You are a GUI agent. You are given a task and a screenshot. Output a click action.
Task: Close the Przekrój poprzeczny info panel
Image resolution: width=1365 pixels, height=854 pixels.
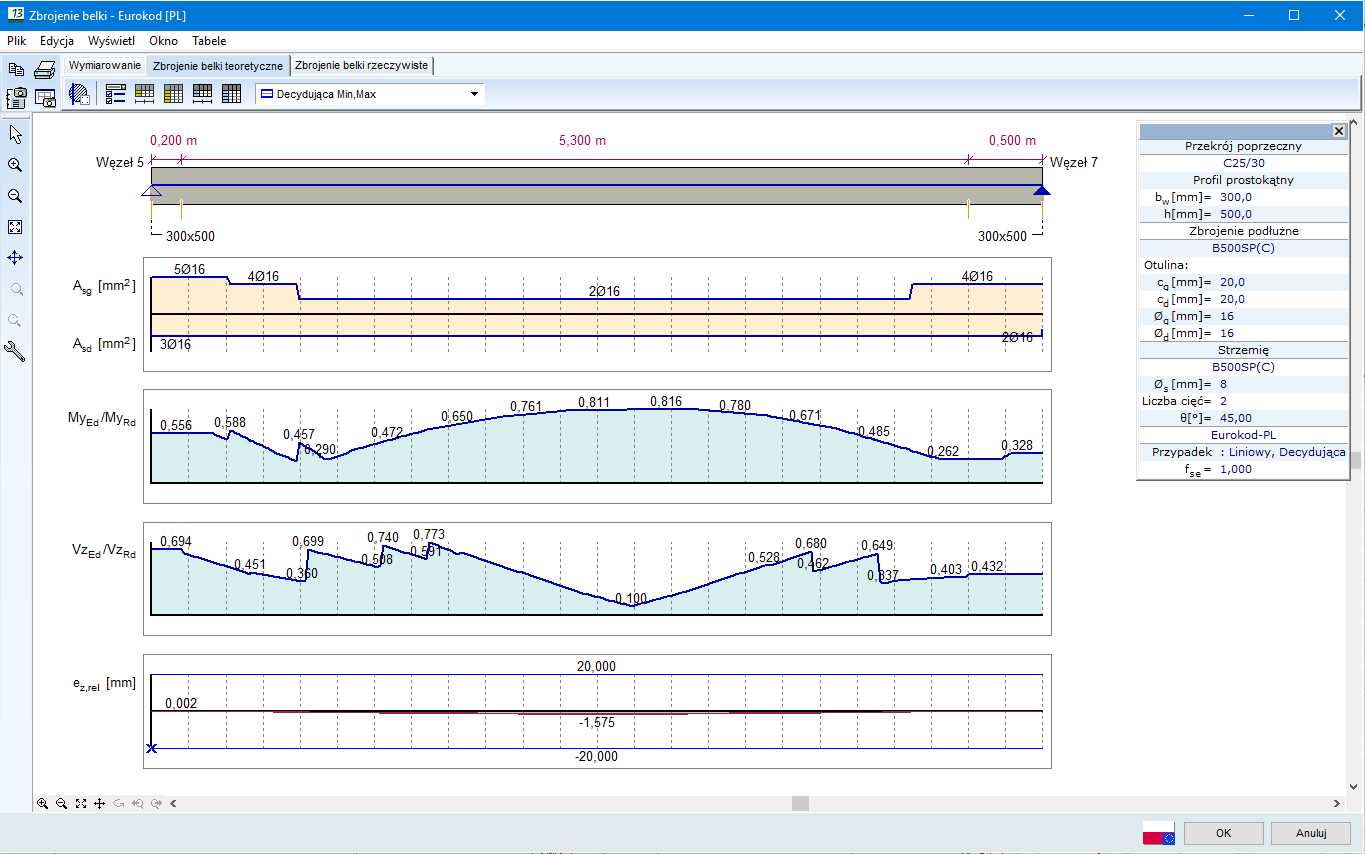click(x=1339, y=131)
